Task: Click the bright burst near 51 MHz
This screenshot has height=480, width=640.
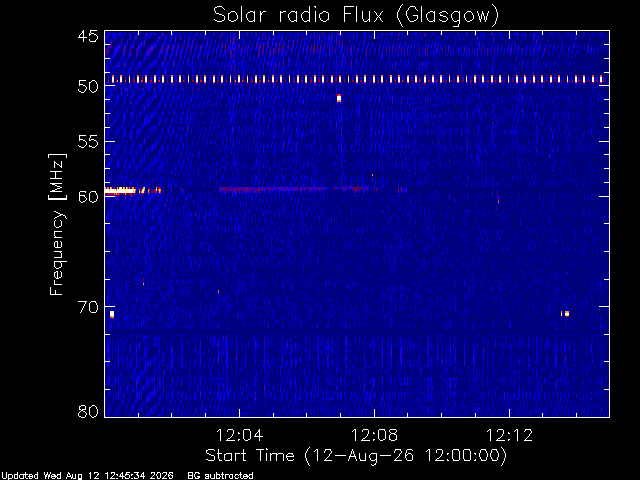Action: point(339,98)
